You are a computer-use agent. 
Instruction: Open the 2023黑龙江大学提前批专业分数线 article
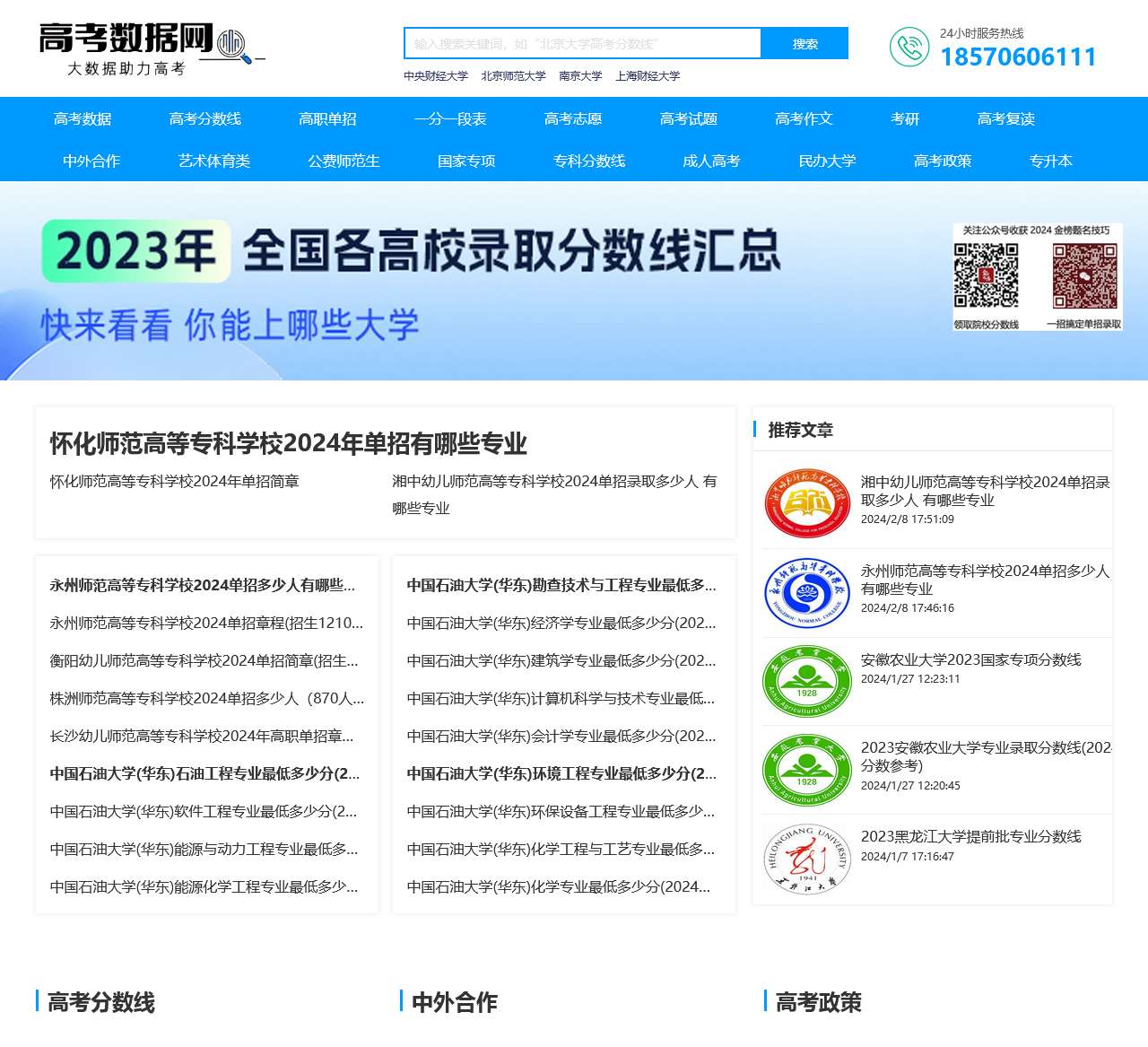[x=971, y=837]
